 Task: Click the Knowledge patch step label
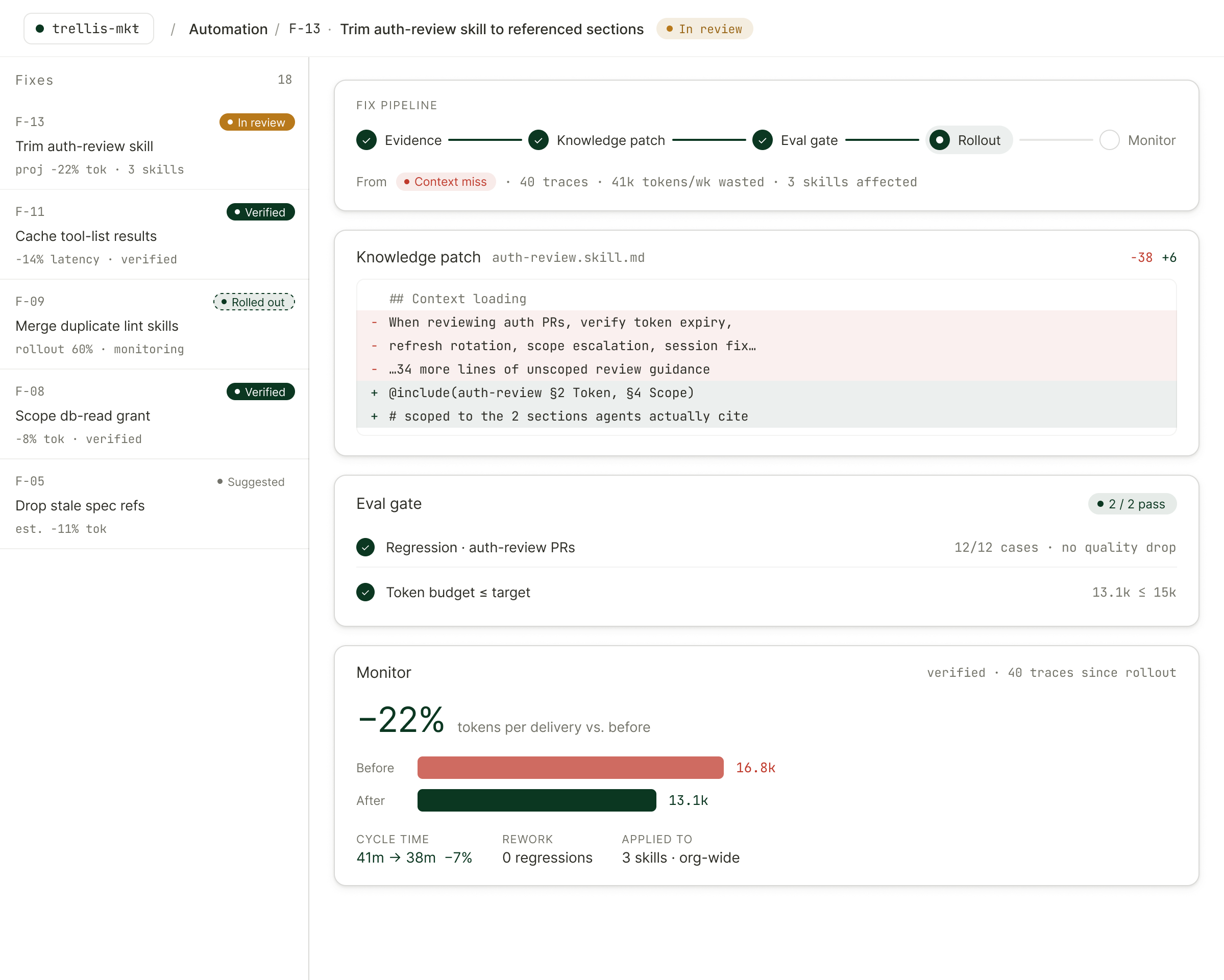611,140
